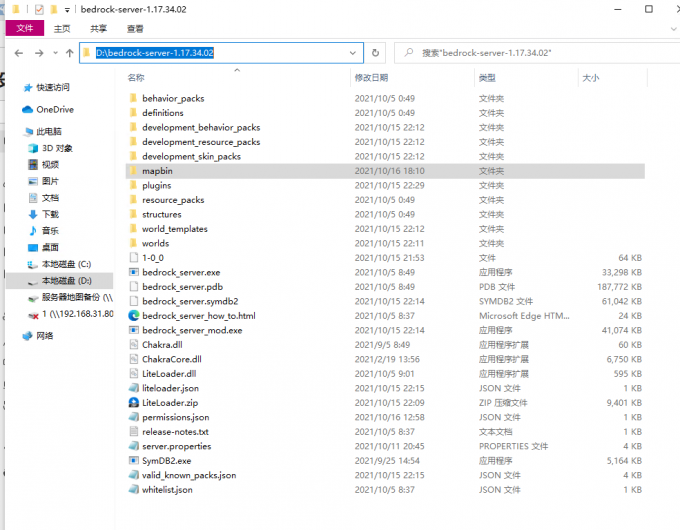Click the search box for bedrock-server-1.17.34.02
The height and width of the screenshot is (530, 680).
click(x=538, y=53)
